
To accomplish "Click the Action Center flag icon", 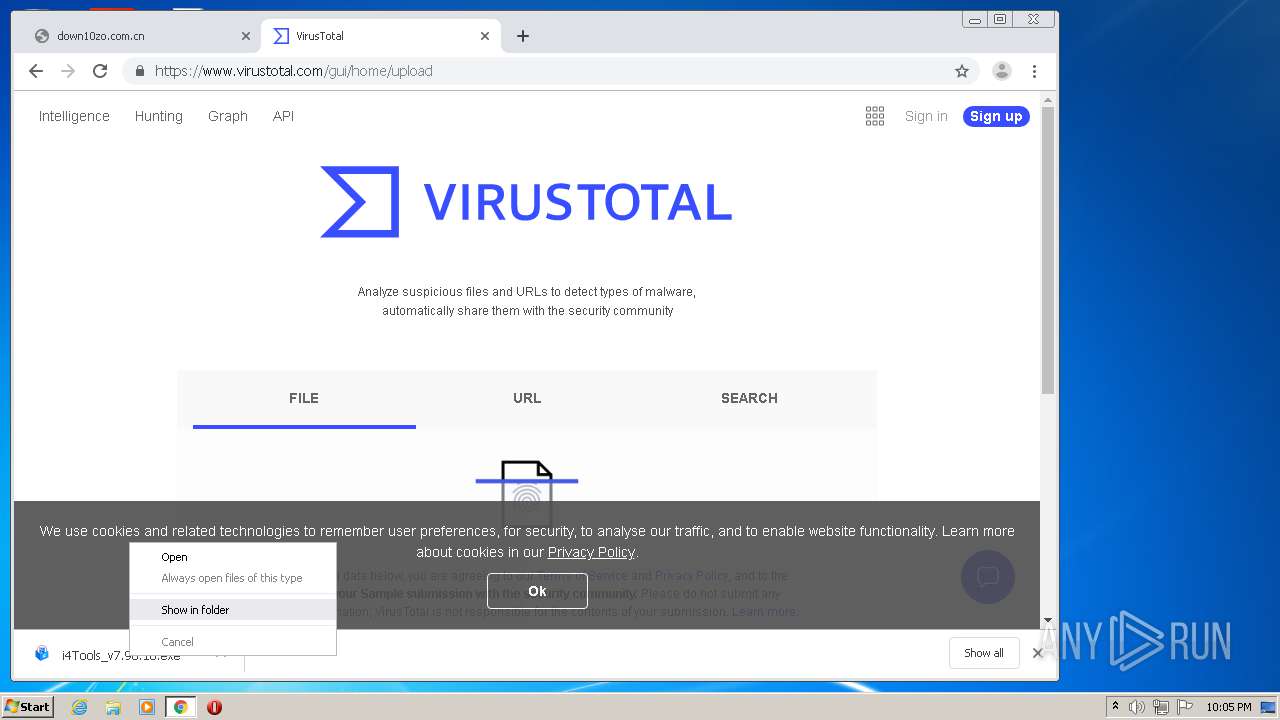I will (x=1185, y=707).
